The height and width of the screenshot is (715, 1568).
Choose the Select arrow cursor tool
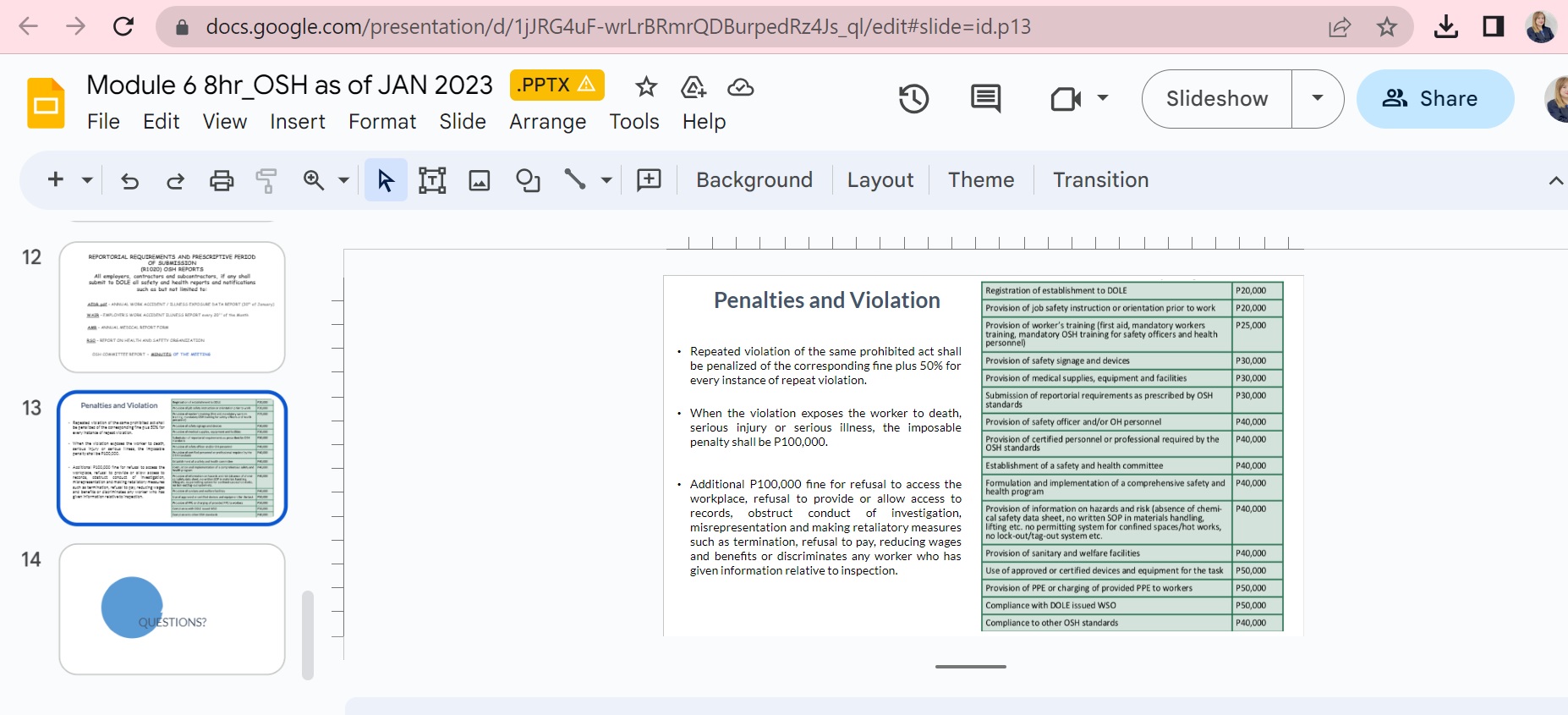coord(386,180)
